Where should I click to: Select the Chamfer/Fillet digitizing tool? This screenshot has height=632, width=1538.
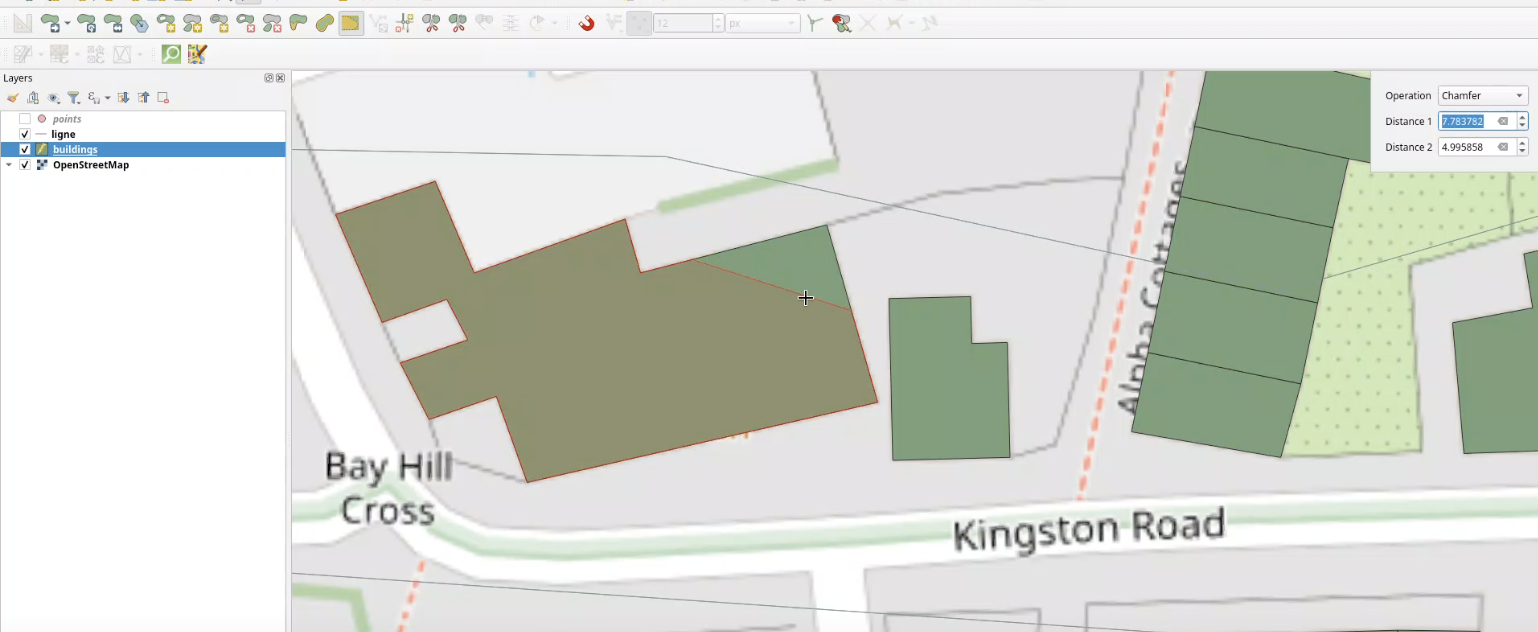click(350, 23)
